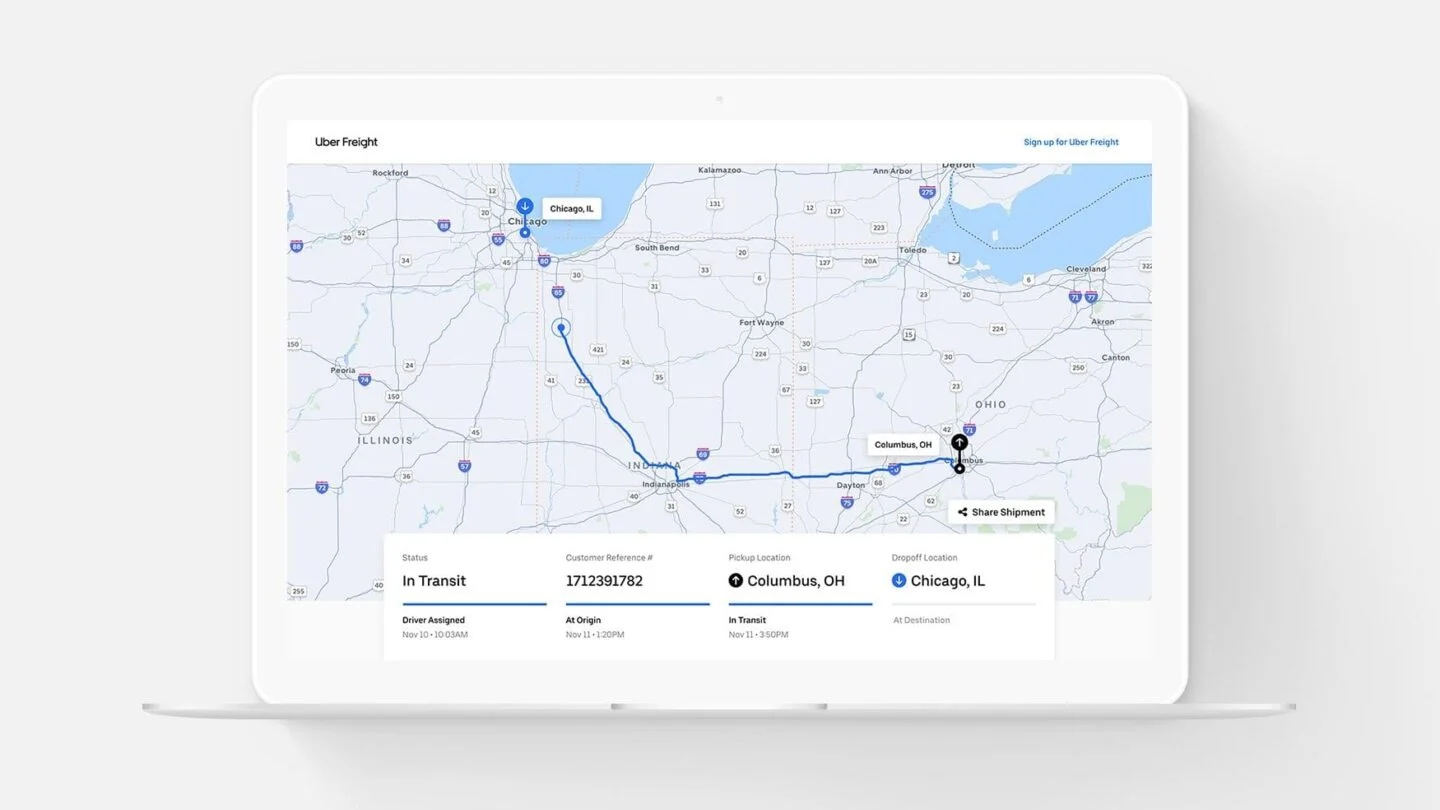Screen dimensions: 1440x810
Task: Click the At Destination progress step
Action: coord(922,620)
